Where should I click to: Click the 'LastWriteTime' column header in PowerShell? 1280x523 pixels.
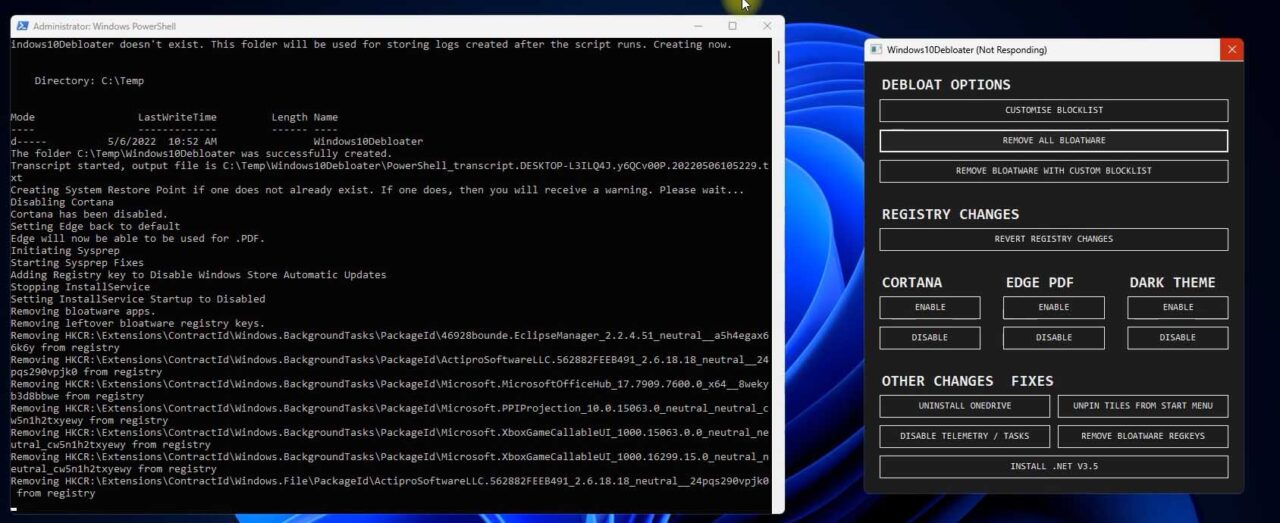177,117
